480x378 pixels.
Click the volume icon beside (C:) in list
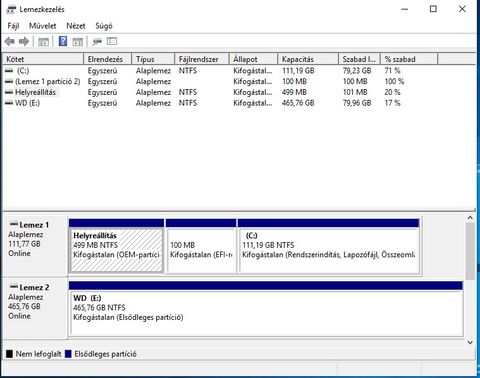(x=9, y=71)
